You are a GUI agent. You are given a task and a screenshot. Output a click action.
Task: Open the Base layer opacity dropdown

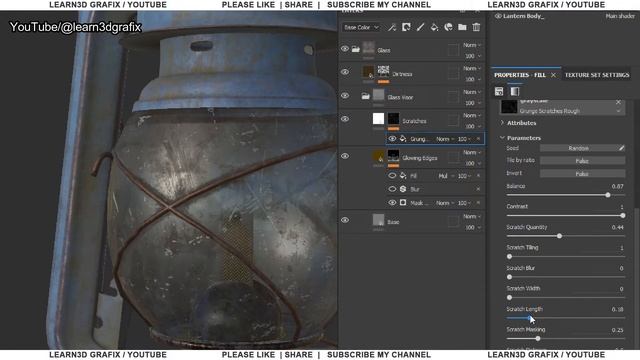[x=473, y=227]
